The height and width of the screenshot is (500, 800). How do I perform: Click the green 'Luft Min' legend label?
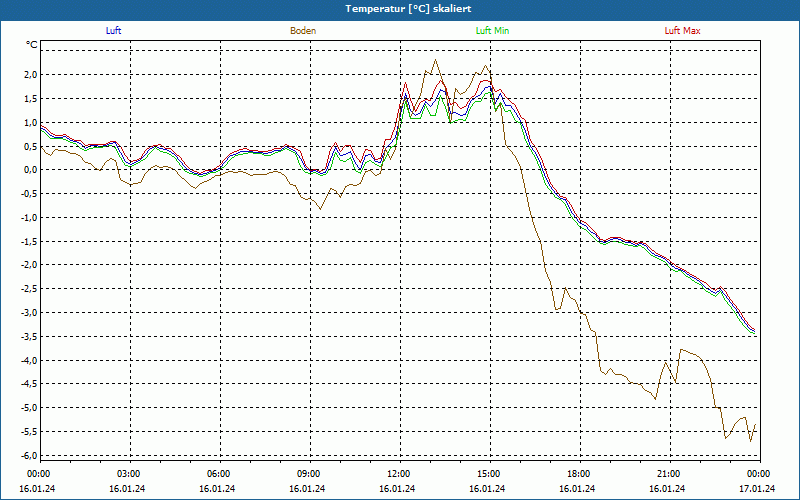coord(492,31)
